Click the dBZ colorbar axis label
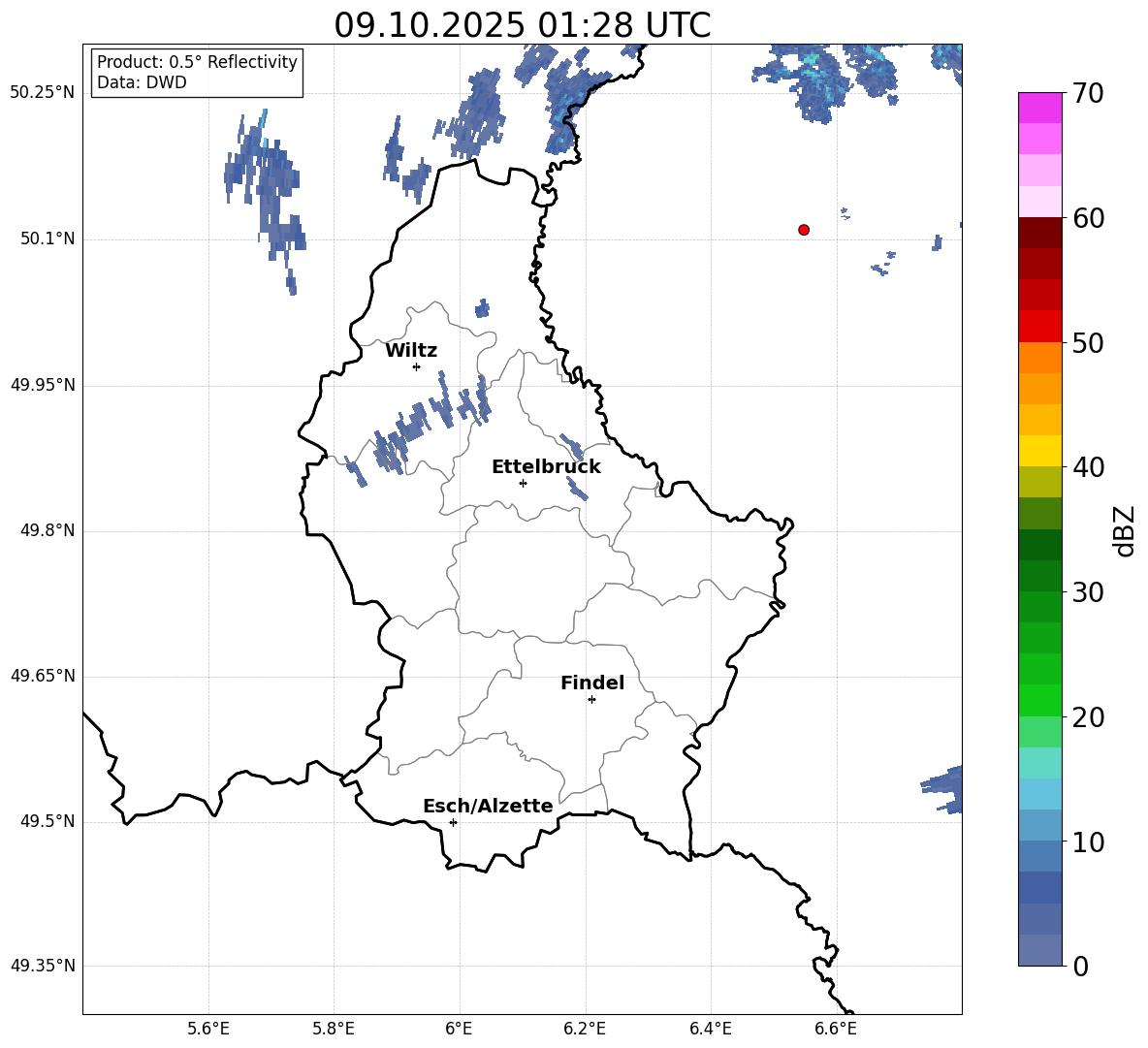 1123,530
